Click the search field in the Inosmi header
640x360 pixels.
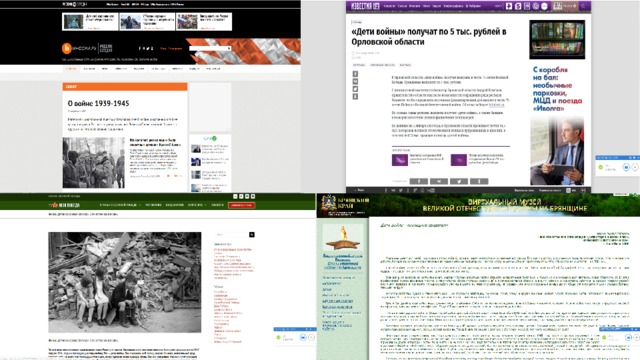coord(210,49)
